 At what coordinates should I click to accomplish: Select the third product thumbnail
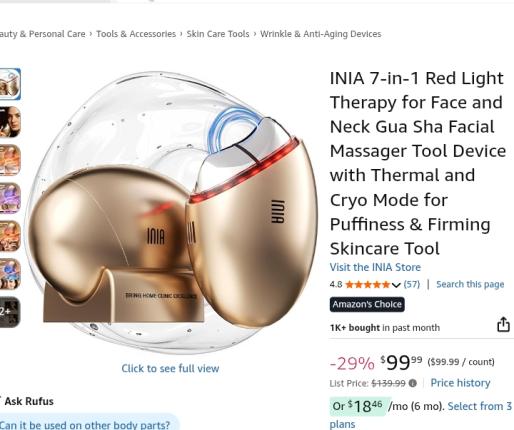tap(10, 160)
